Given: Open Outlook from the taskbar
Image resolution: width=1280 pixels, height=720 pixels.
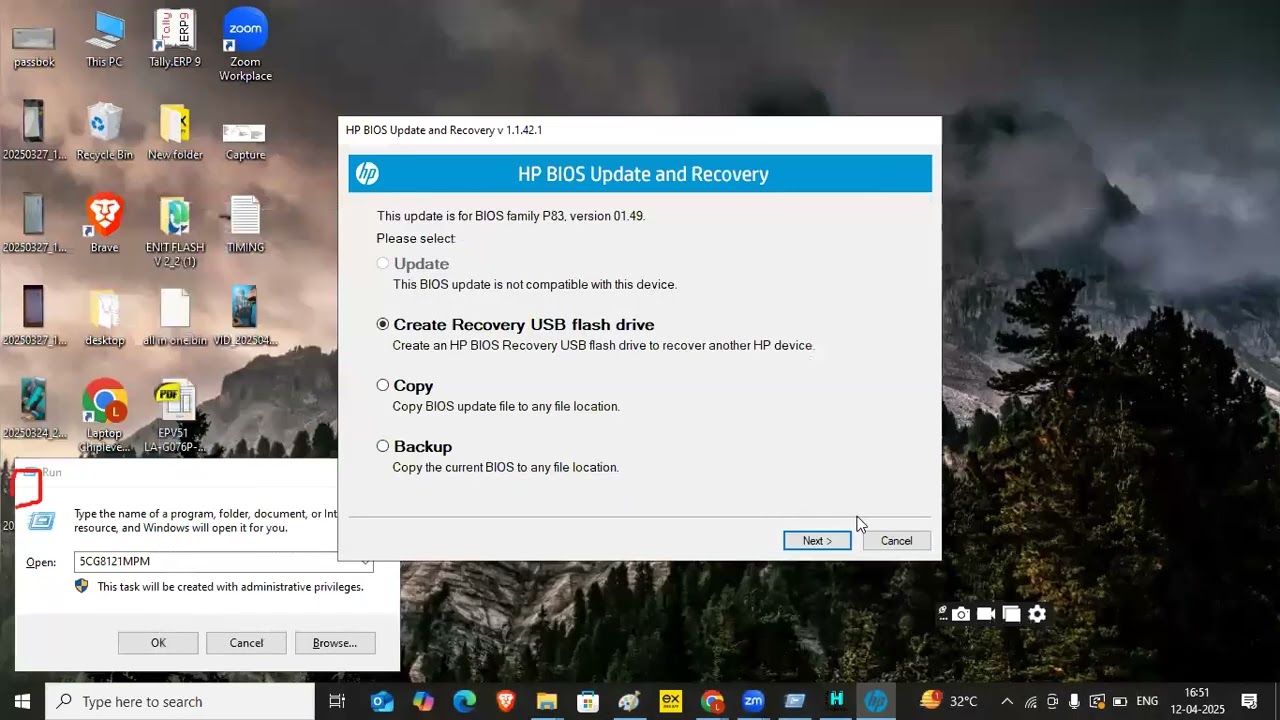Looking at the screenshot, I should click(382, 701).
